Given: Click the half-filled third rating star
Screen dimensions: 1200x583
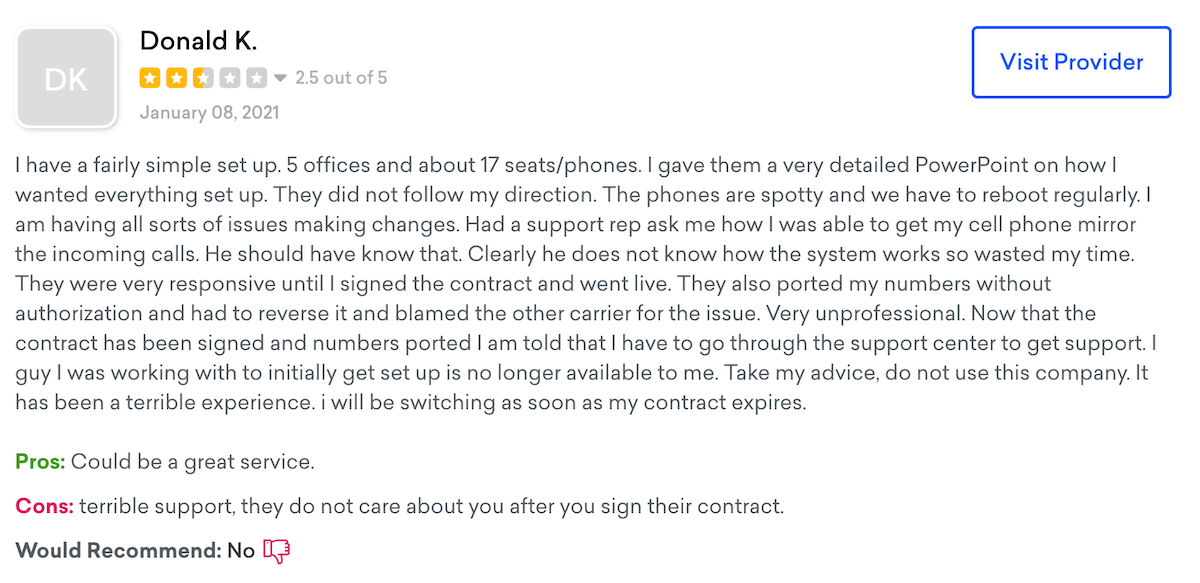Looking at the screenshot, I should tap(203, 77).
